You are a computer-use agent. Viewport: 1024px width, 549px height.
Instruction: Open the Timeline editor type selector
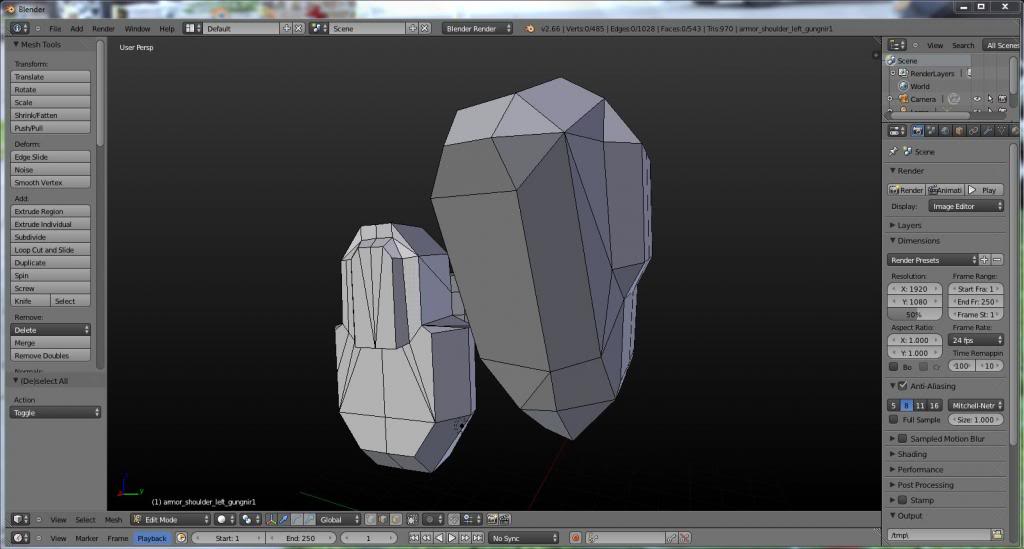pos(20,538)
